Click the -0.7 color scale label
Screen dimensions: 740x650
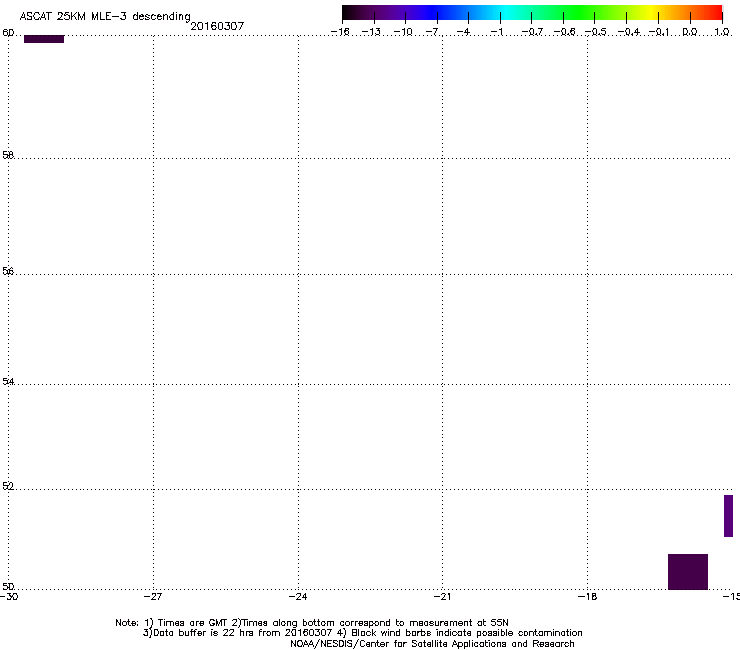tap(532, 32)
